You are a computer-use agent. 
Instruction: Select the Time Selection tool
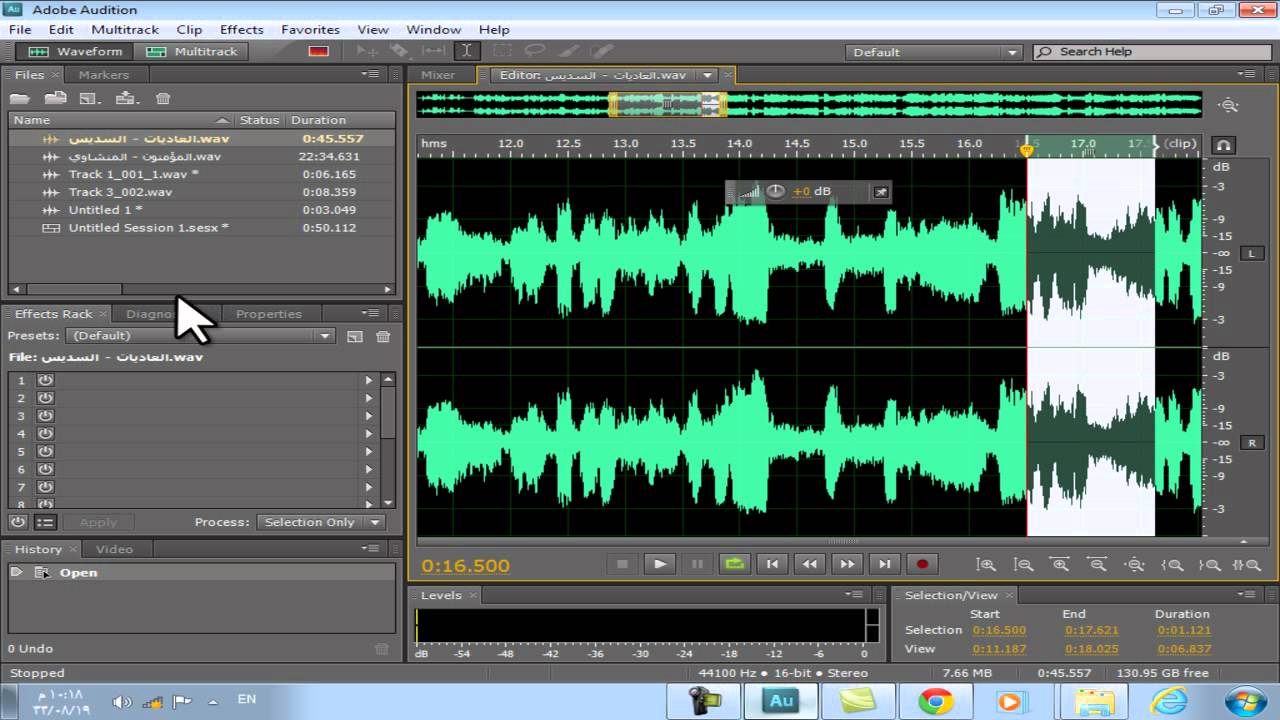click(467, 51)
